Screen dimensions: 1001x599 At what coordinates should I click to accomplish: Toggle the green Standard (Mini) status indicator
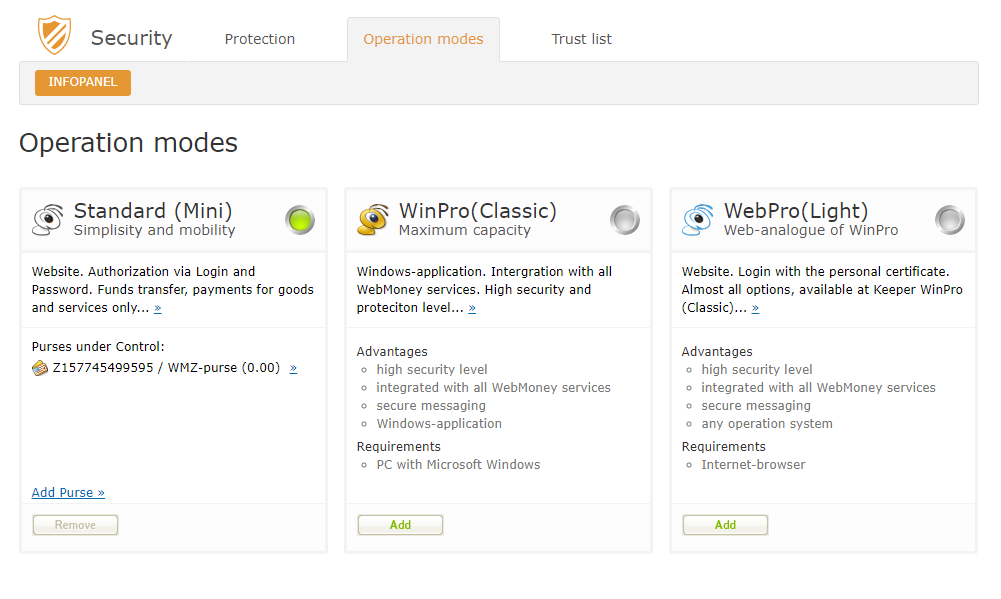(x=300, y=220)
